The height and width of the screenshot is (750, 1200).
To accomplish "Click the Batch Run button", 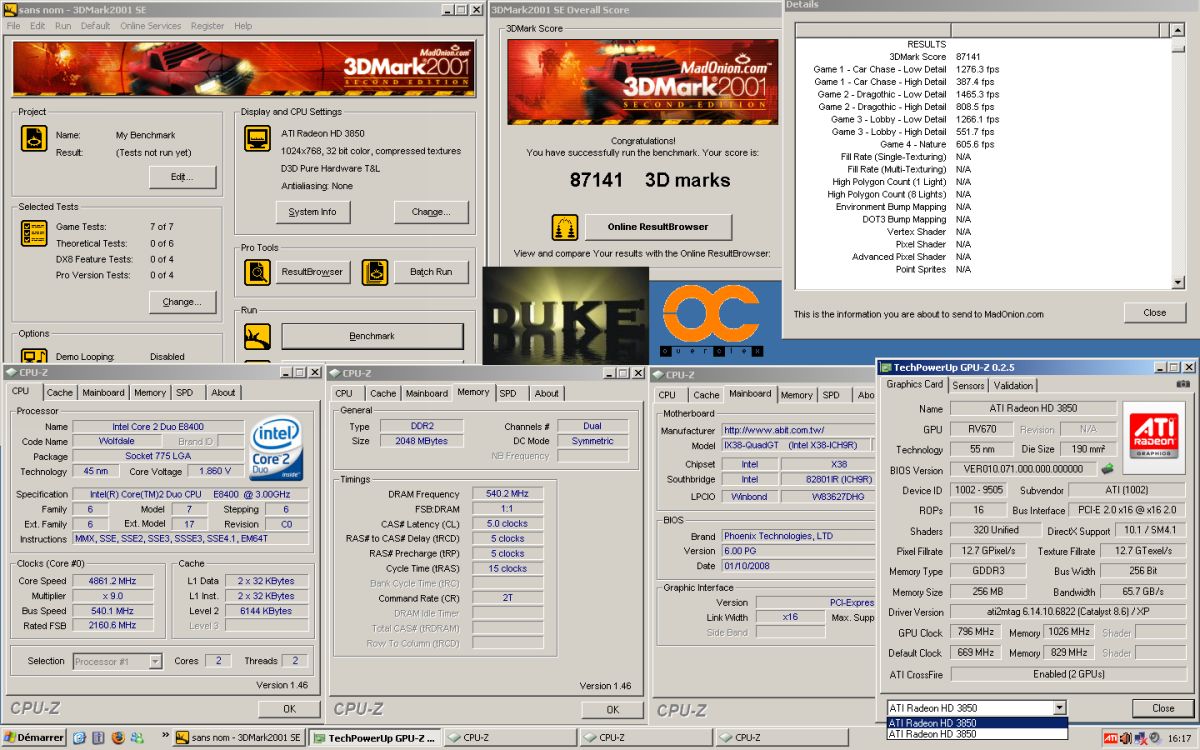I will tap(430, 272).
